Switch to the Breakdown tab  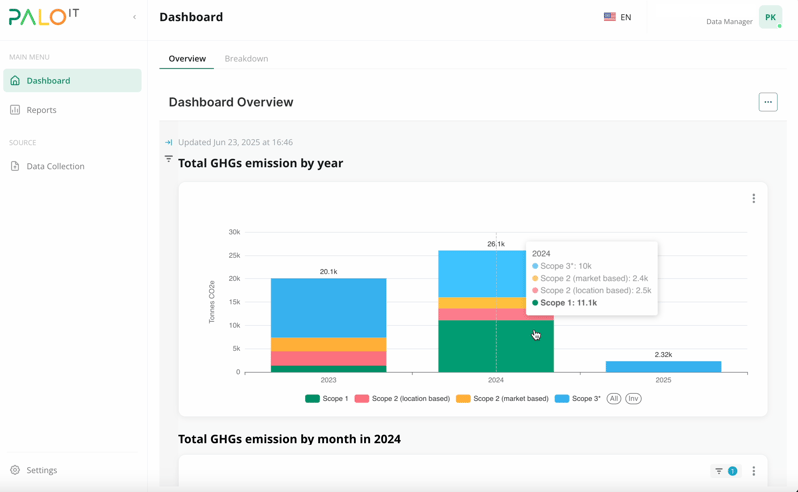pos(246,59)
